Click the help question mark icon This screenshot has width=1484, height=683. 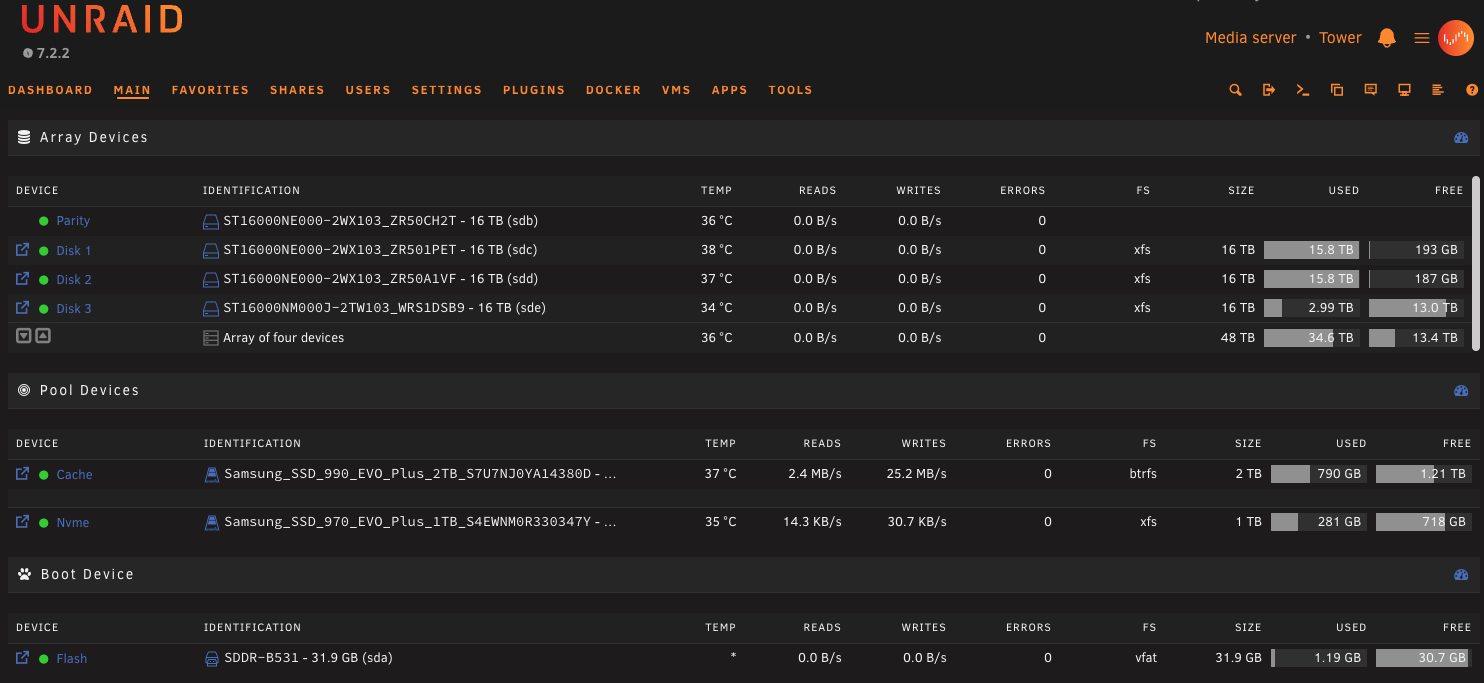(x=1471, y=90)
